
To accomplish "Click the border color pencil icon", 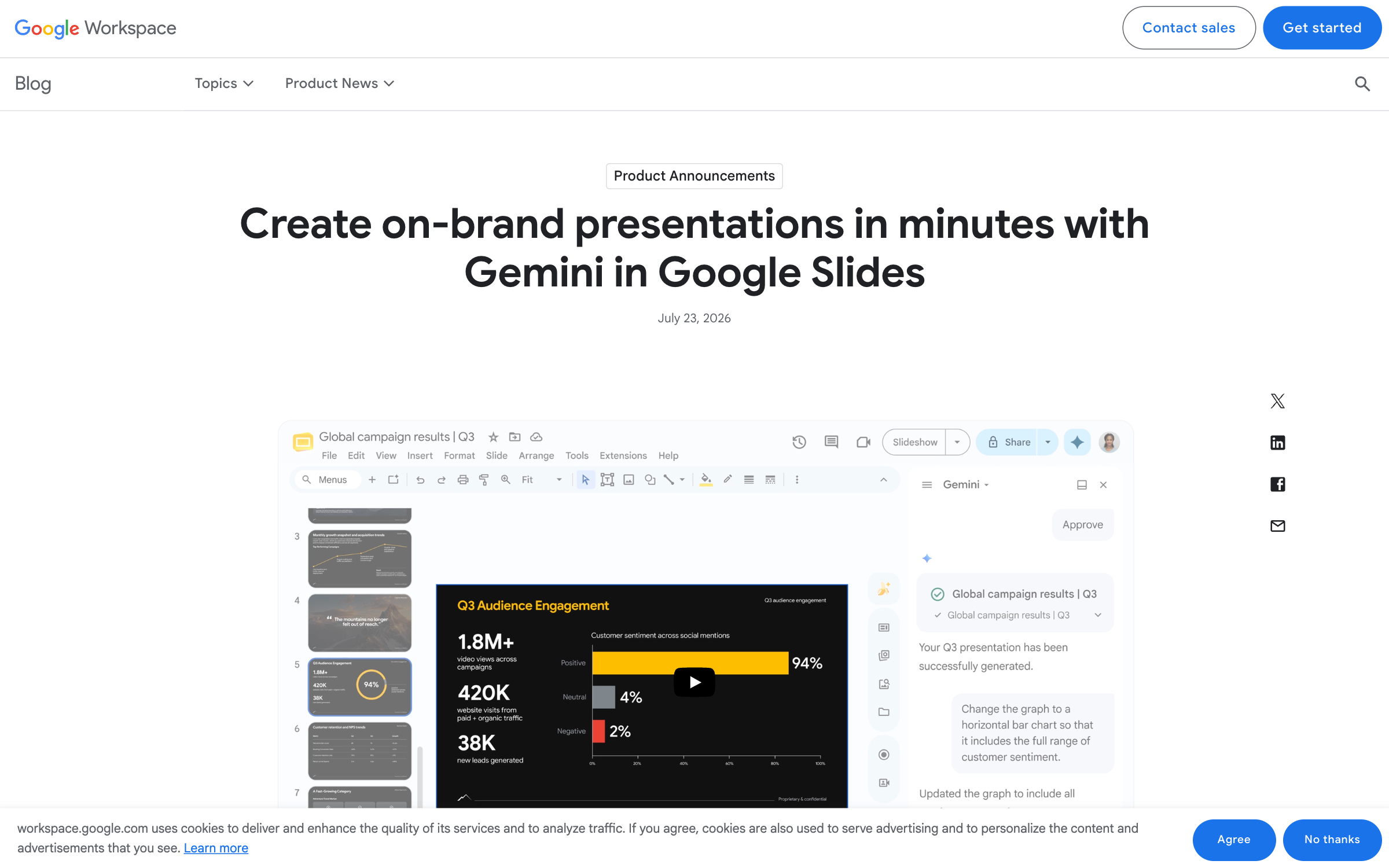I will (727, 479).
